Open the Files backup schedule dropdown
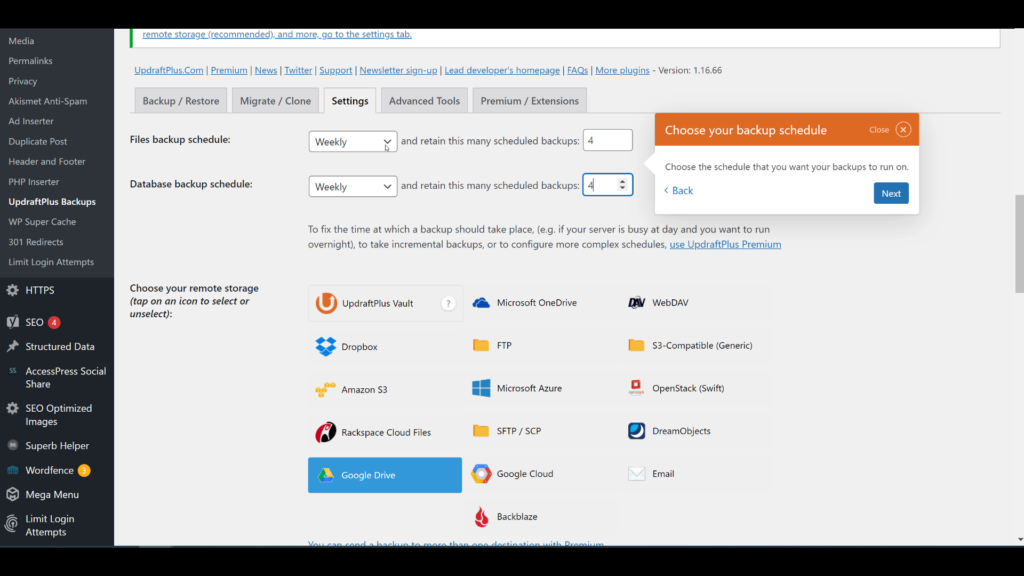Viewport: 1024px width, 576px height. point(352,142)
